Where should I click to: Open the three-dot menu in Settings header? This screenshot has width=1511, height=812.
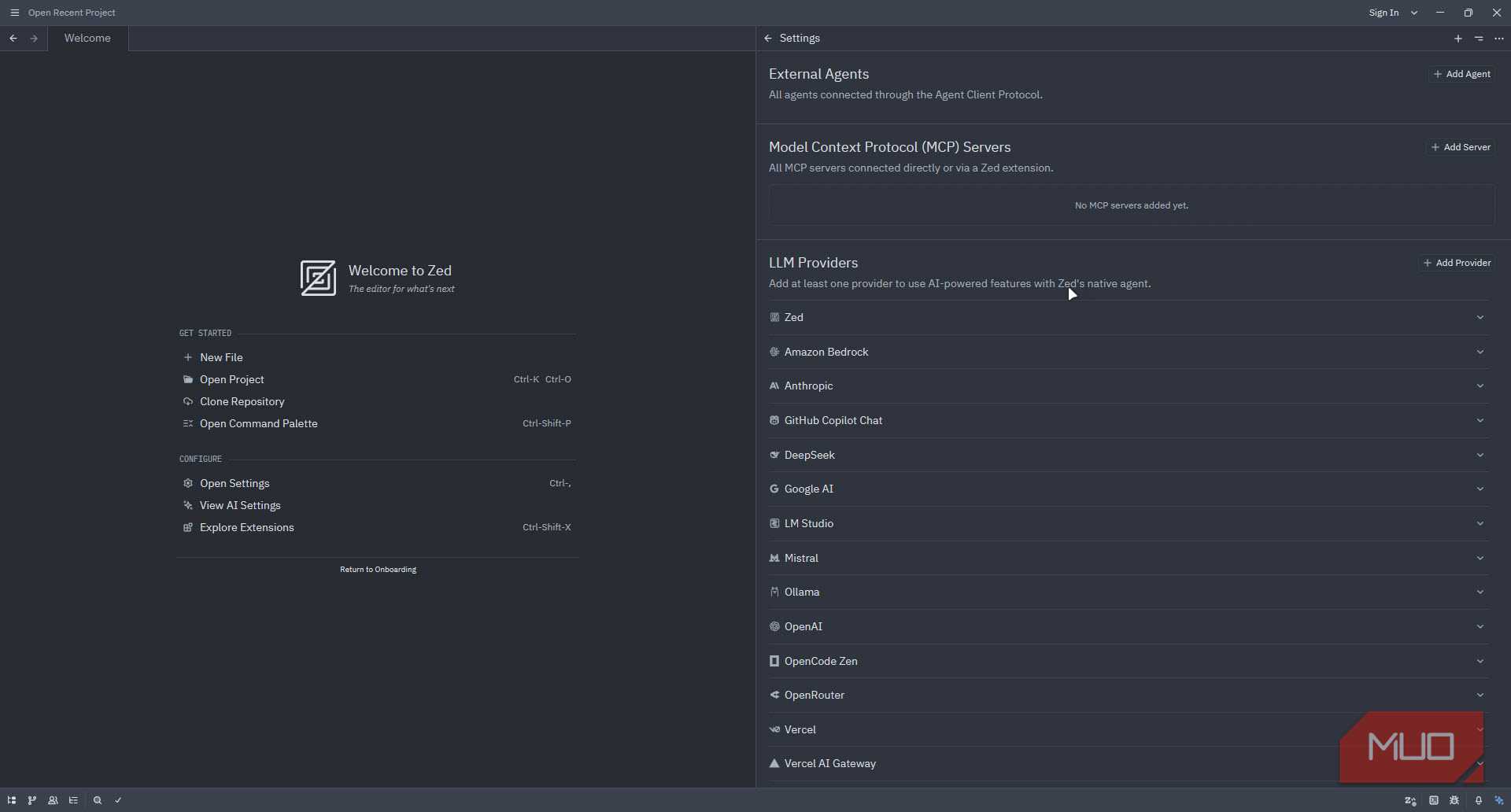1499,39
